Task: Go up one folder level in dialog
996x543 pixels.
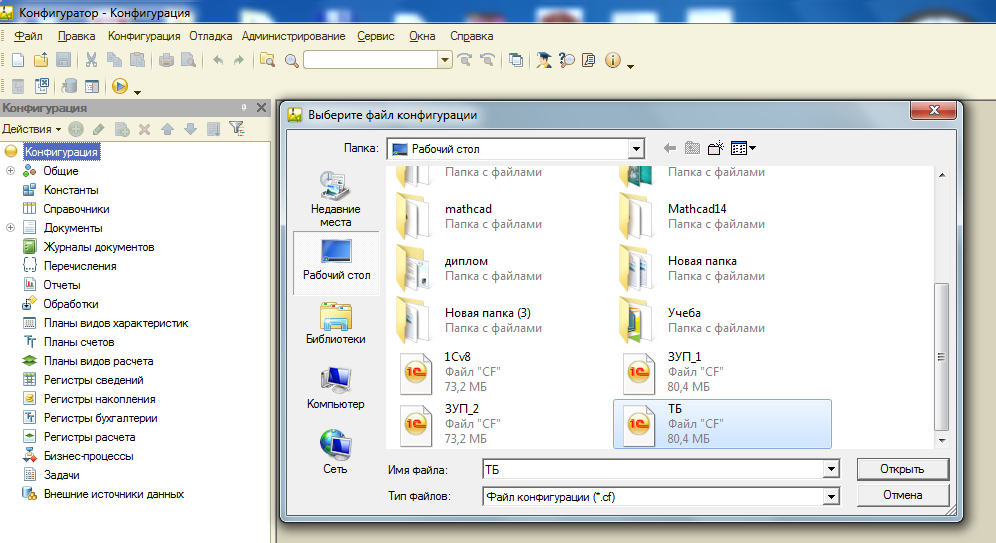Action: (x=692, y=148)
